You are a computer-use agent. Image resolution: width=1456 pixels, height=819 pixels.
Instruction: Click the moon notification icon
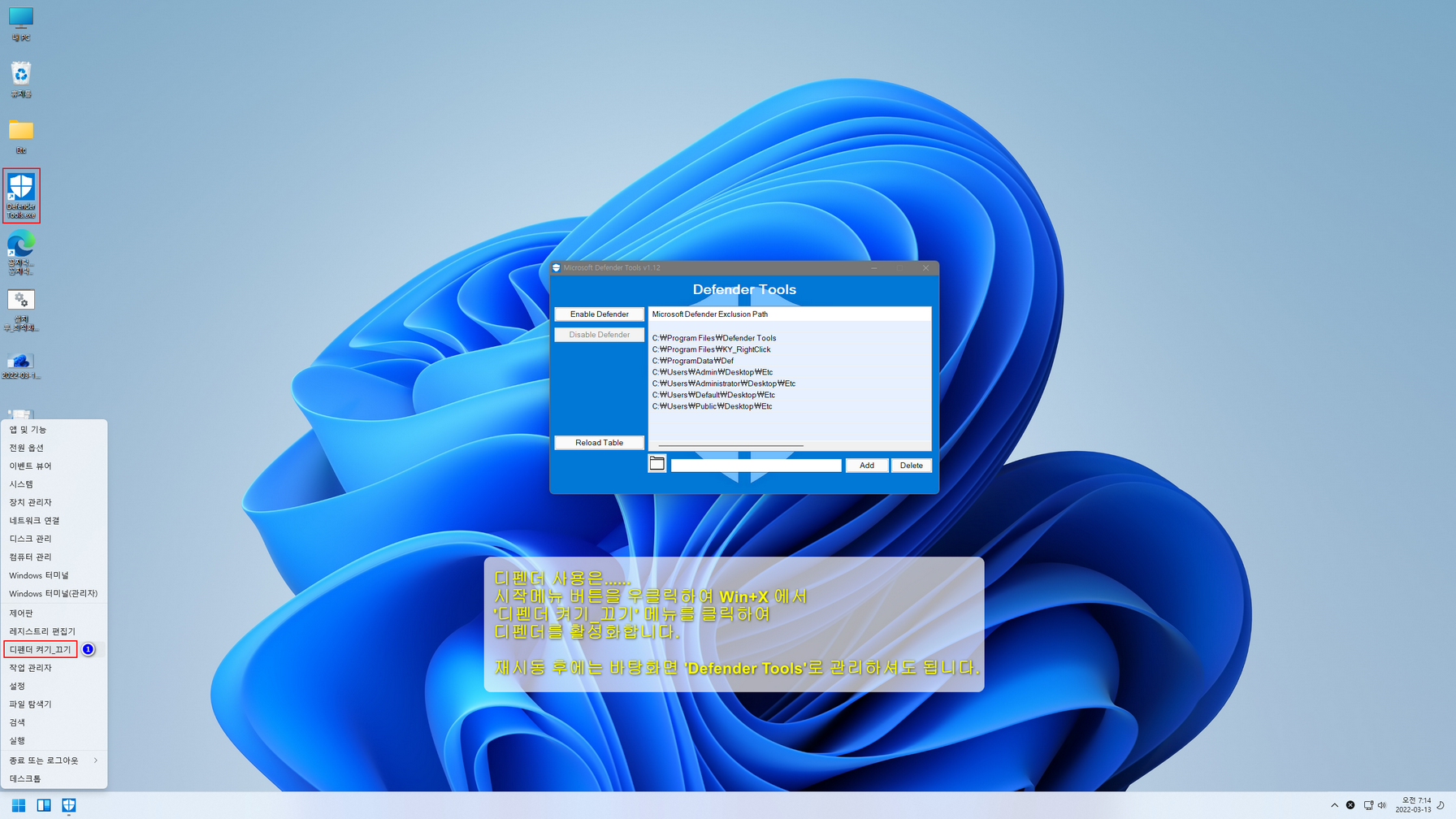coord(1441,805)
